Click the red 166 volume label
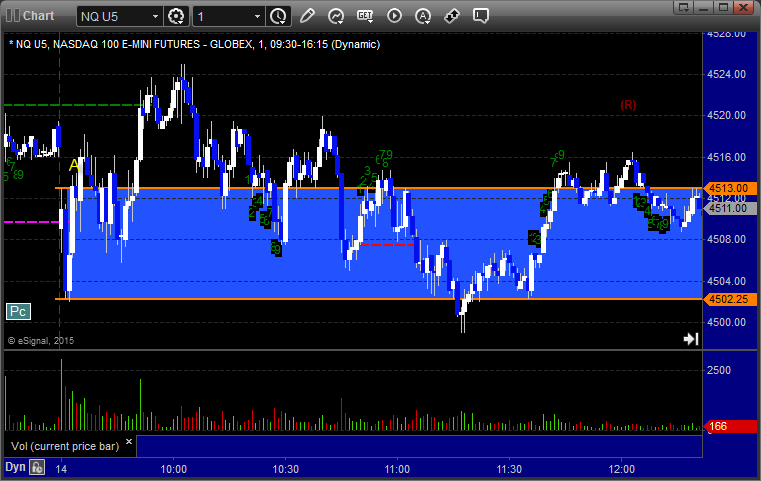 tap(729, 426)
